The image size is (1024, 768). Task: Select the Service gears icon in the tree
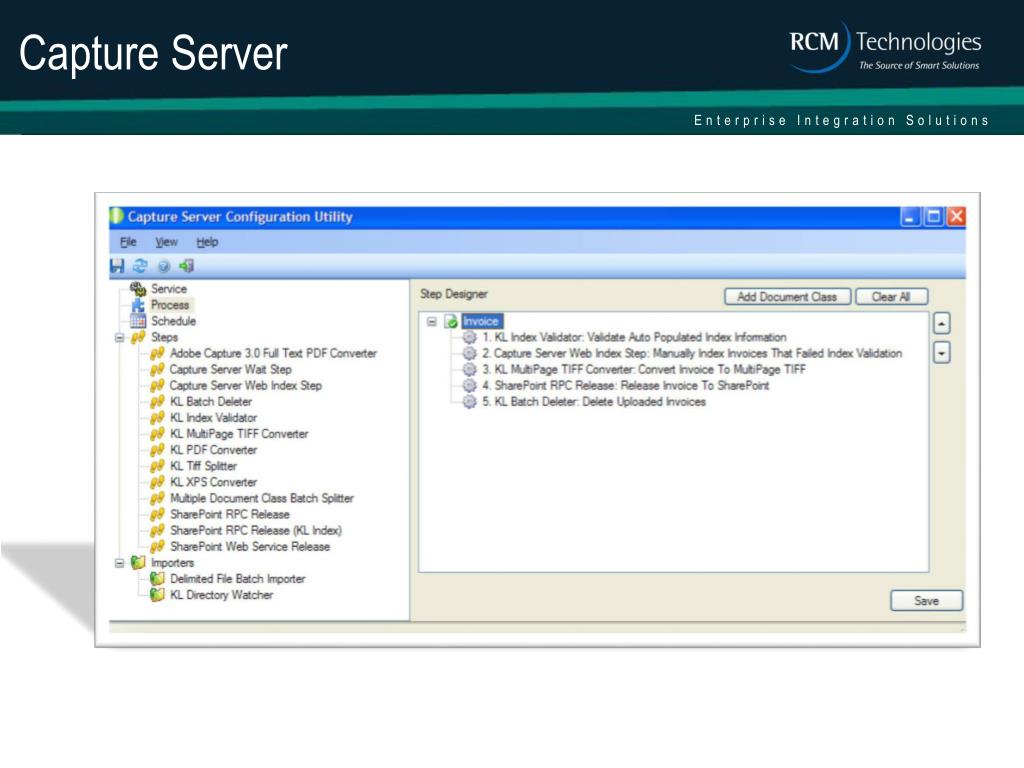(138, 289)
